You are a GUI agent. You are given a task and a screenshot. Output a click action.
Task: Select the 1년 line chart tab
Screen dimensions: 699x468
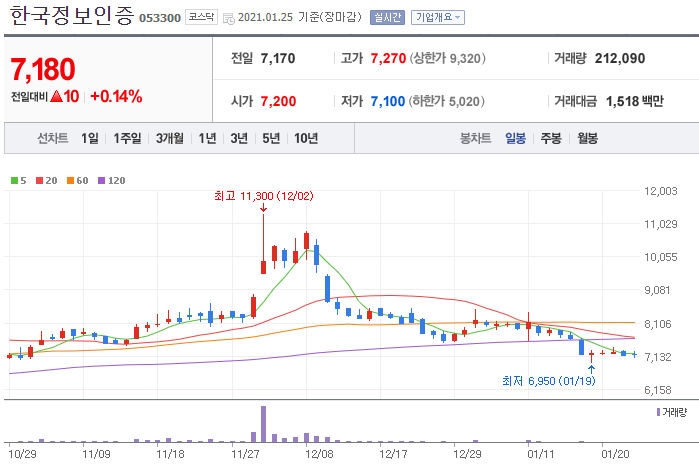coord(207,138)
